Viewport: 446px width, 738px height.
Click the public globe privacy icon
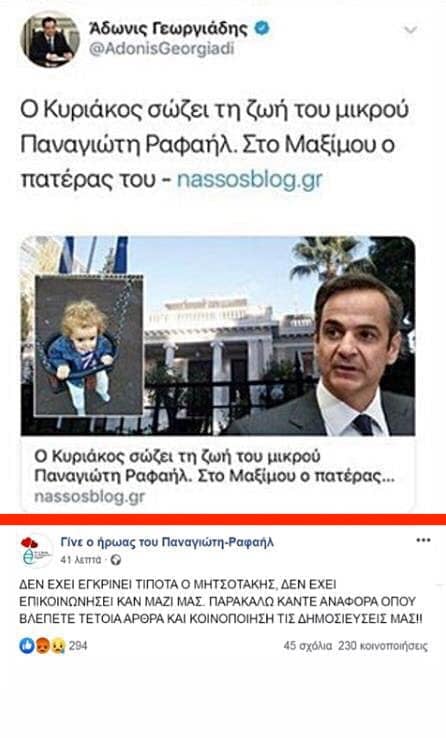tap(116, 560)
